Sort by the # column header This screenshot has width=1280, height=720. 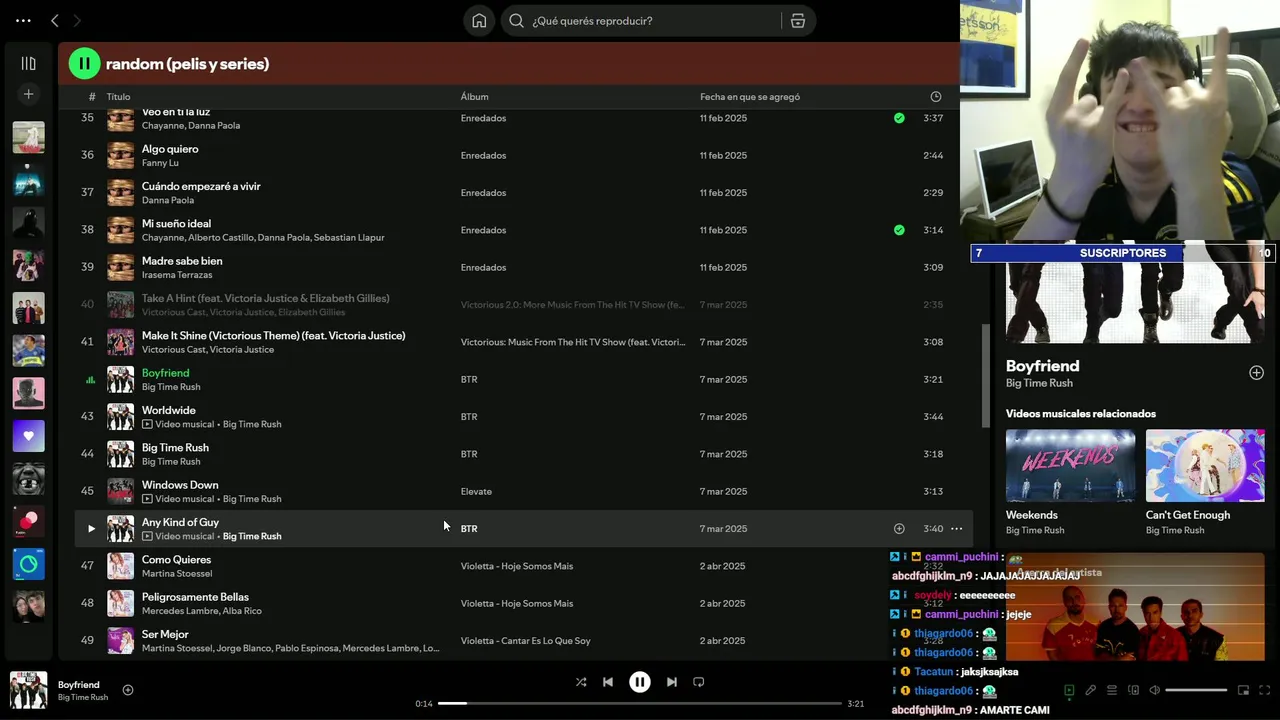[92, 97]
